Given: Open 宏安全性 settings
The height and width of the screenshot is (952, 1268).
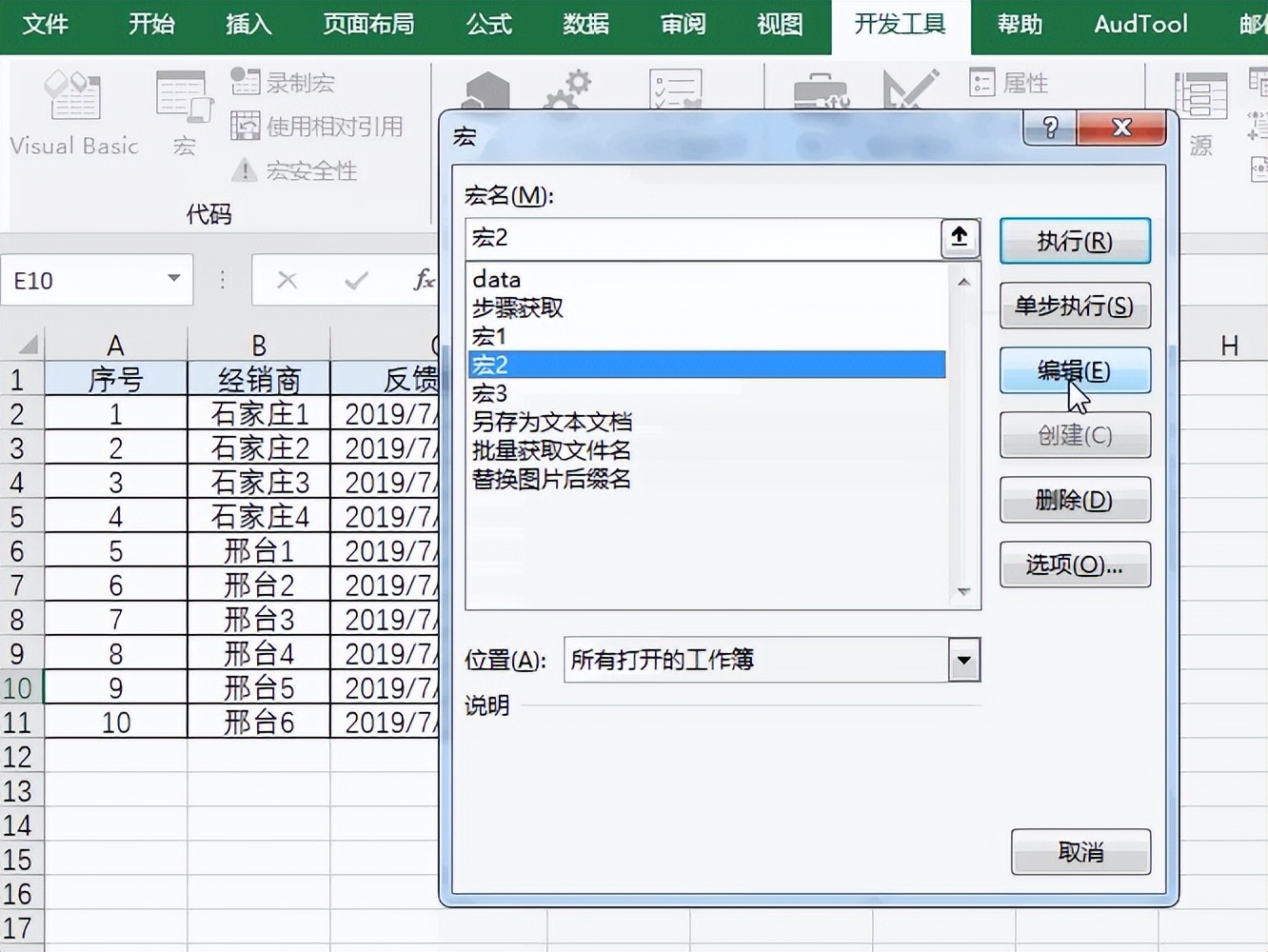Looking at the screenshot, I should [x=244, y=171].
